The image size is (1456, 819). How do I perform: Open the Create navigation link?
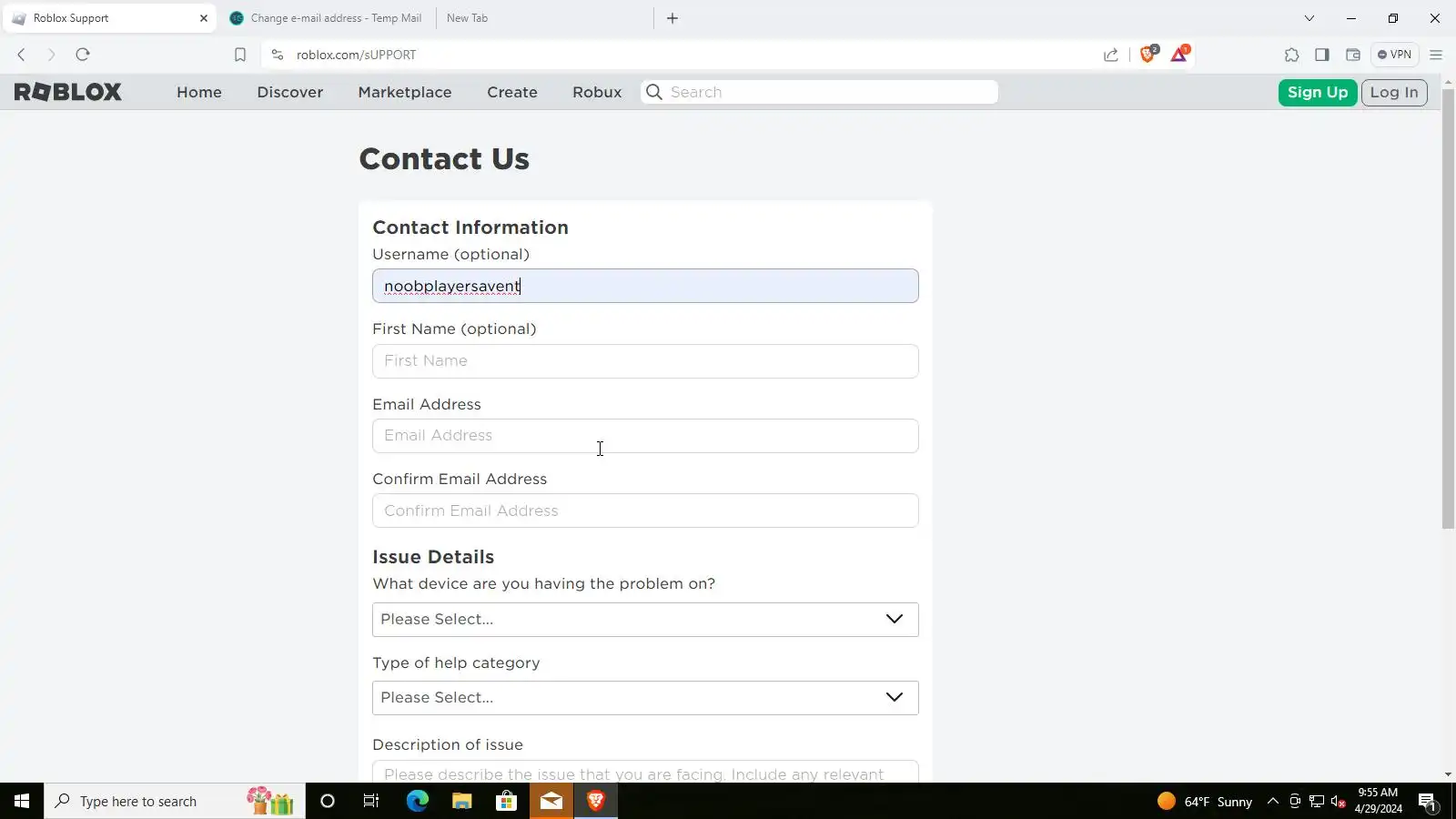point(512,92)
